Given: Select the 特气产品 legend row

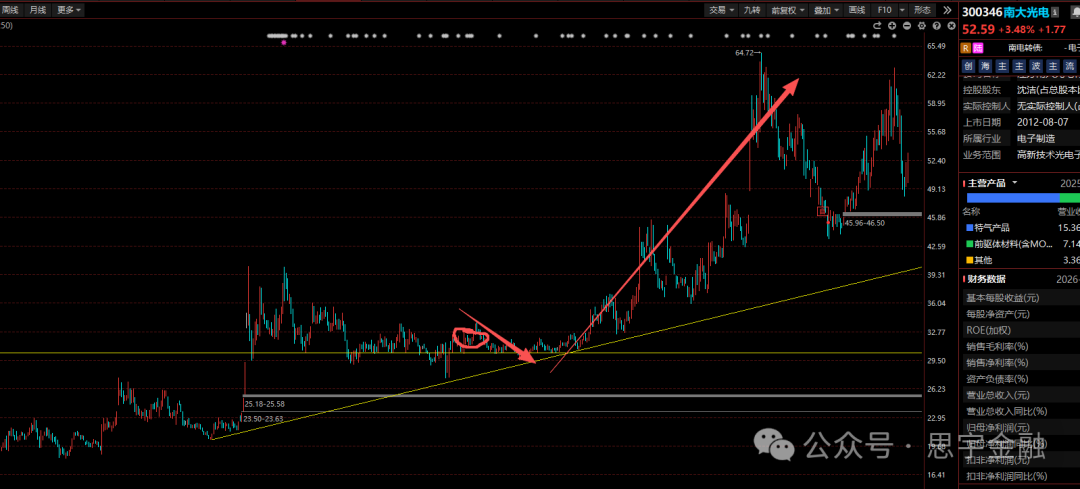Looking at the screenshot, I should [1021, 228].
